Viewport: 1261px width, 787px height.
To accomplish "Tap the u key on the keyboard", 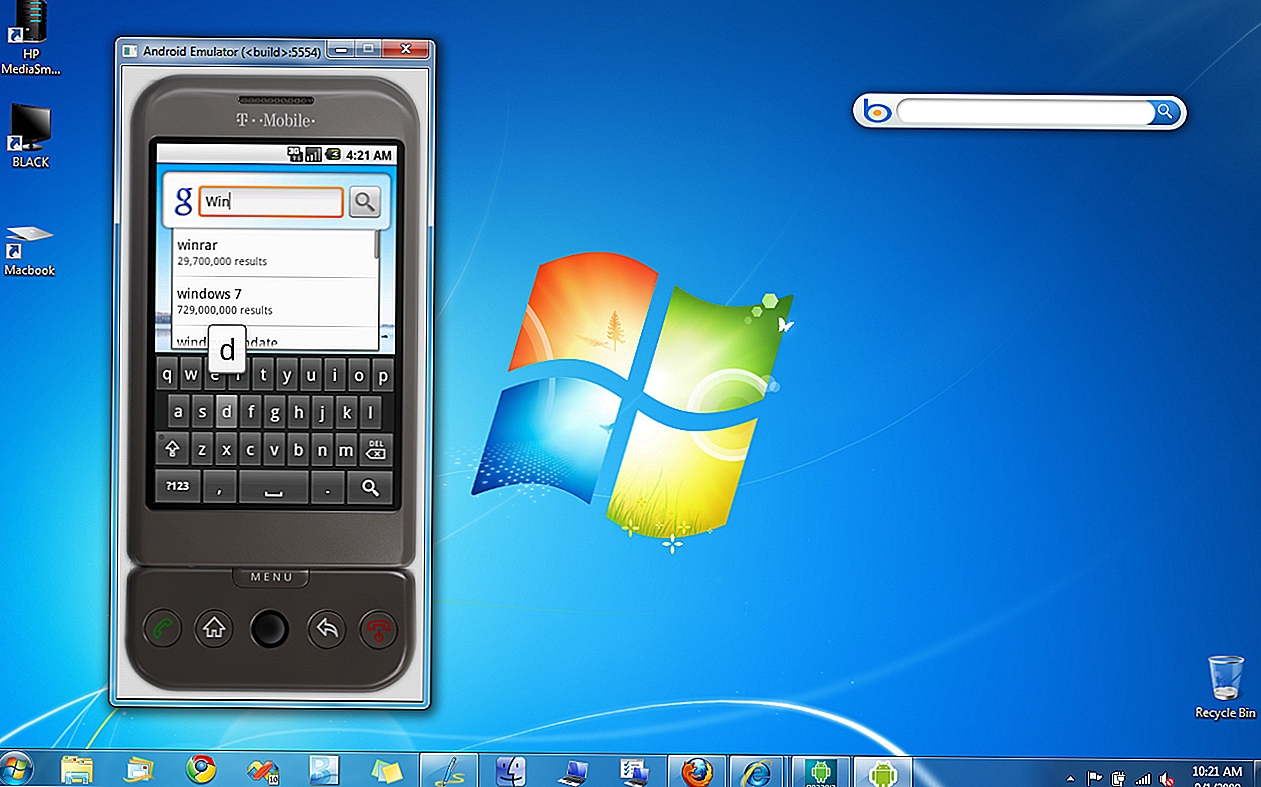I will [x=311, y=376].
